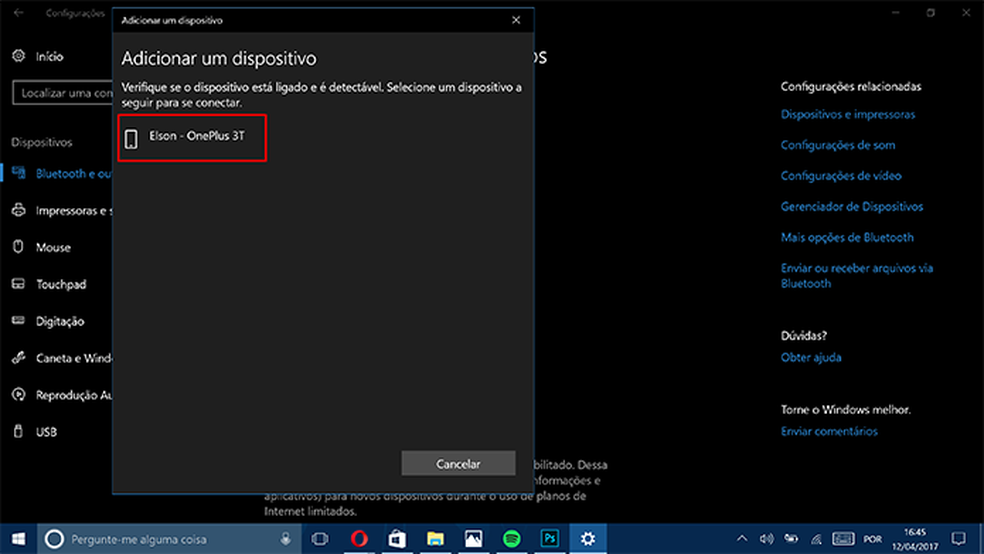Cancel the add device dialog
The image size is (984, 554).
click(458, 464)
